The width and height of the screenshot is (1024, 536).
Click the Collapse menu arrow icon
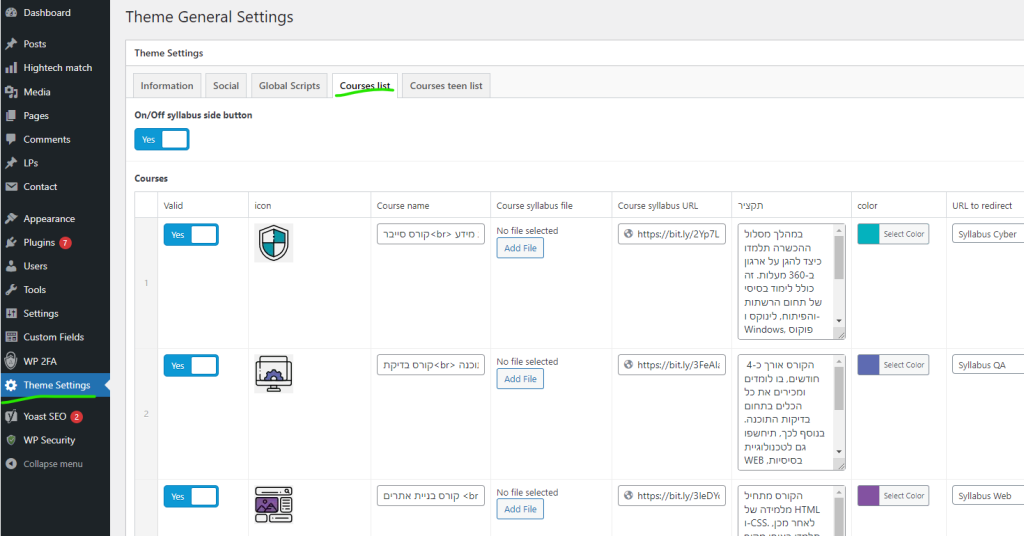[11, 464]
